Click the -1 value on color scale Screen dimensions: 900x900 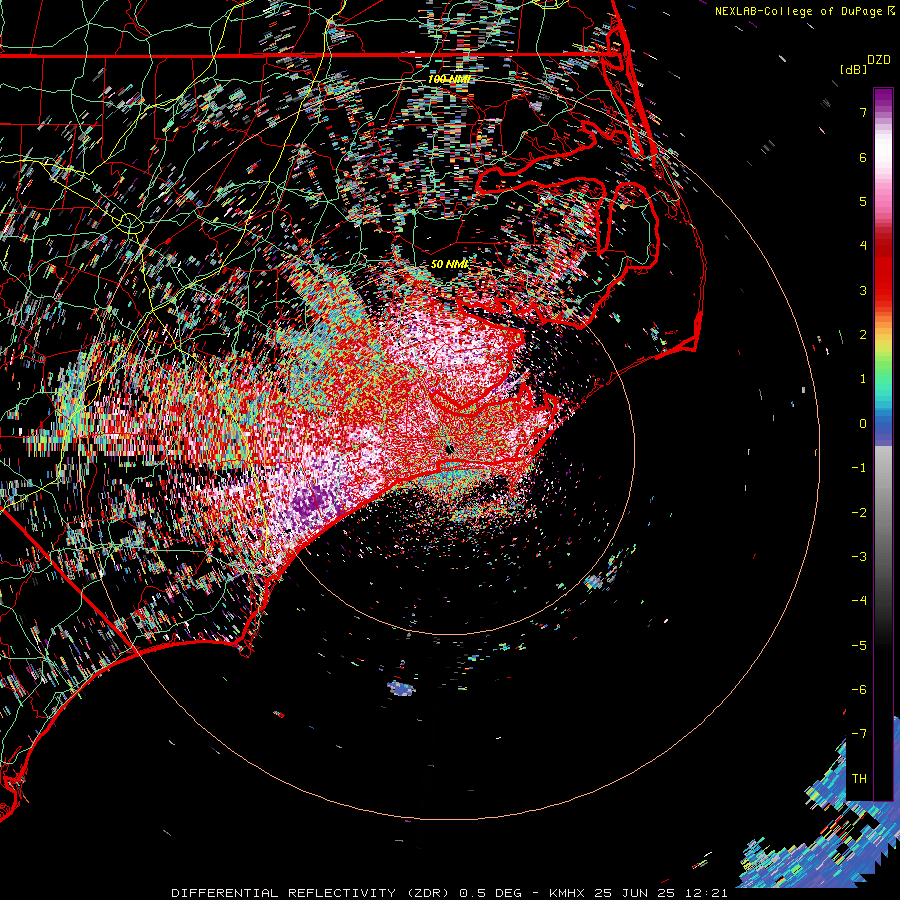pos(859,468)
